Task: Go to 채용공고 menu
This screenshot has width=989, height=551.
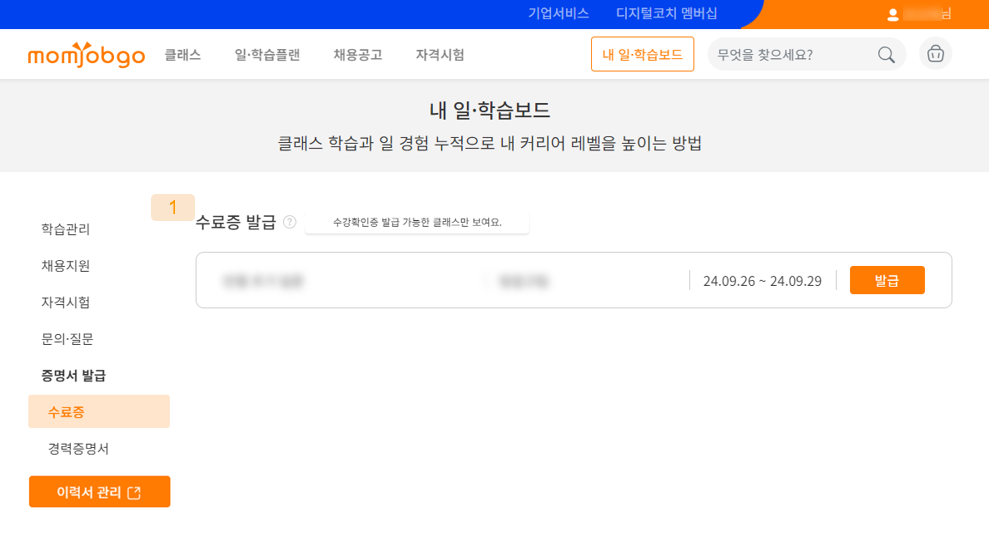Action: tap(358, 55)
